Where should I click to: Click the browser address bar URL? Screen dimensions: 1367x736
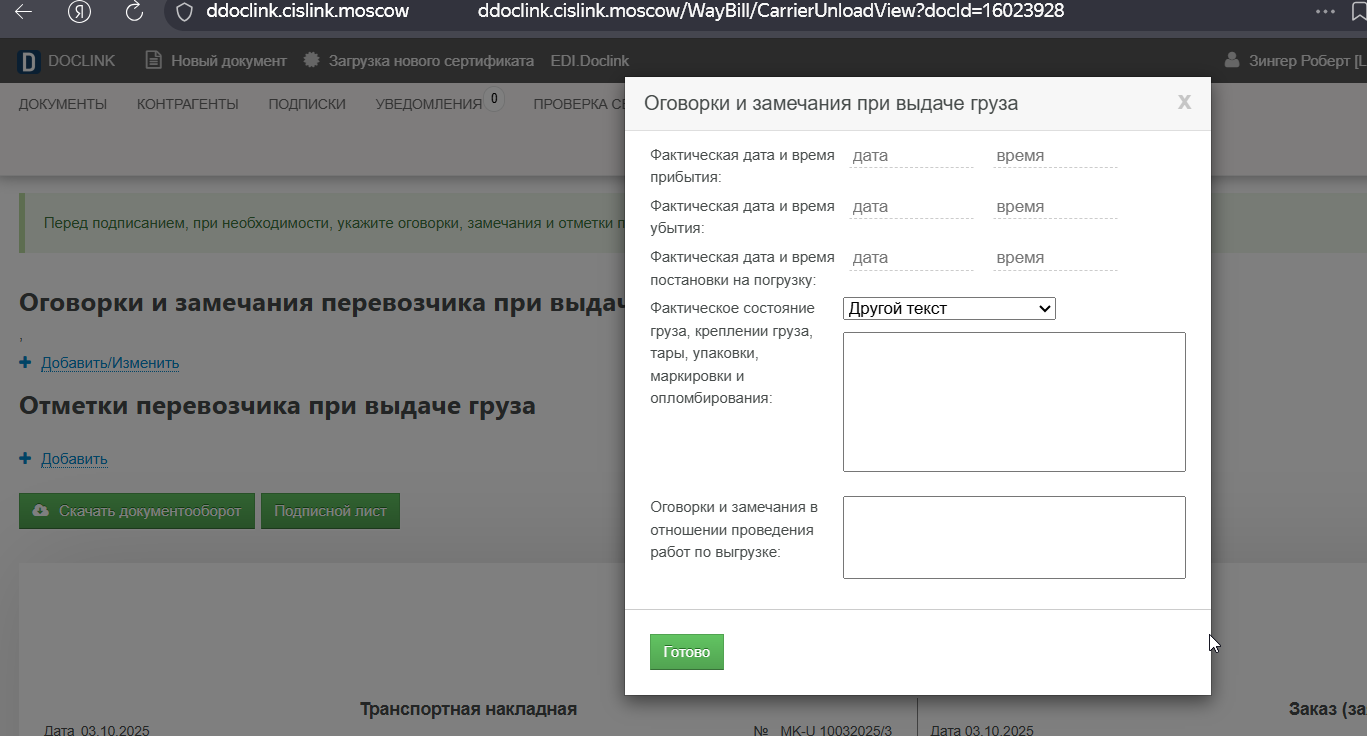[771, 11]
